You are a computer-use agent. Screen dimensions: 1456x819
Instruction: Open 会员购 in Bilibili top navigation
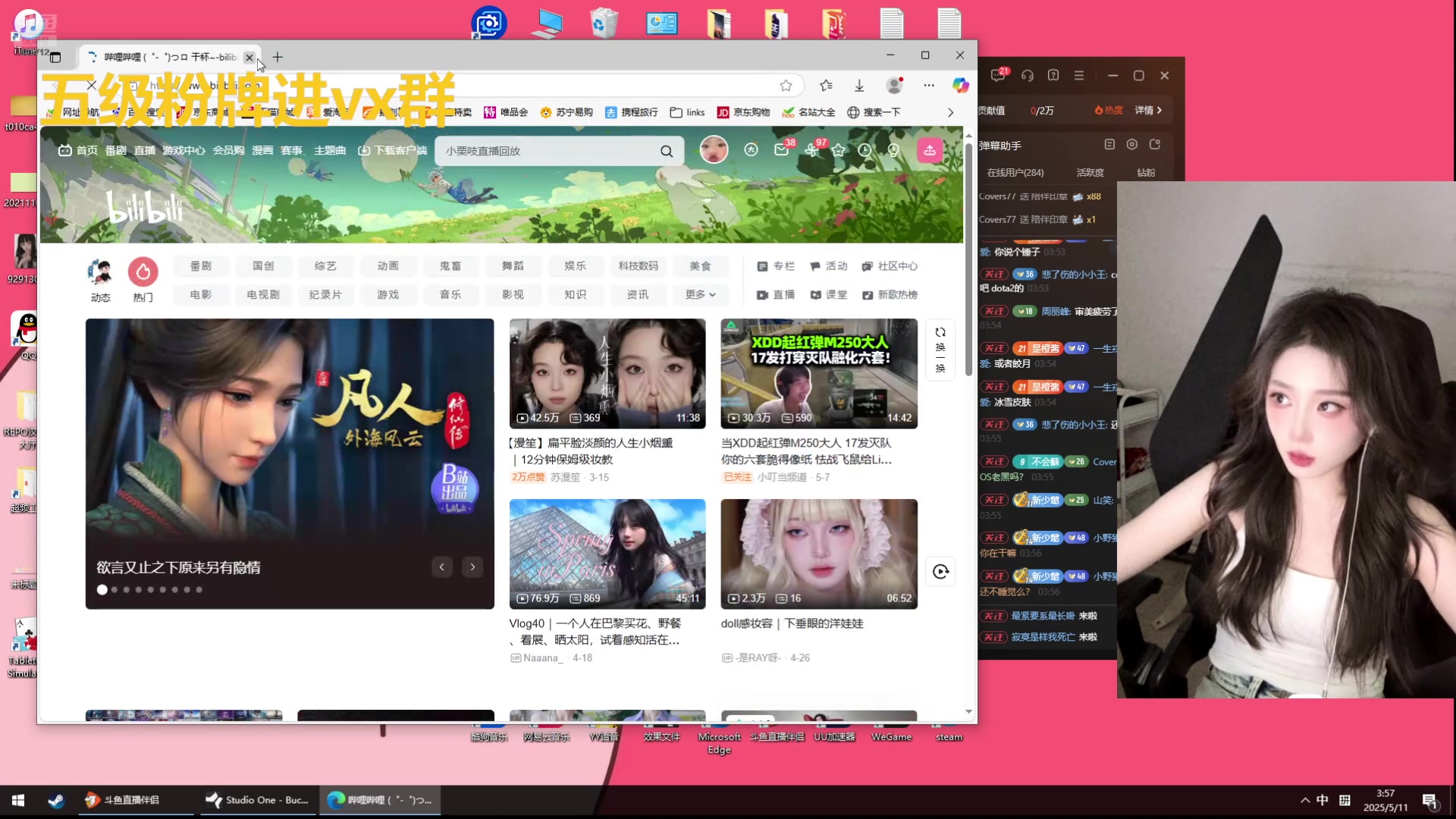tap(228, 150)
